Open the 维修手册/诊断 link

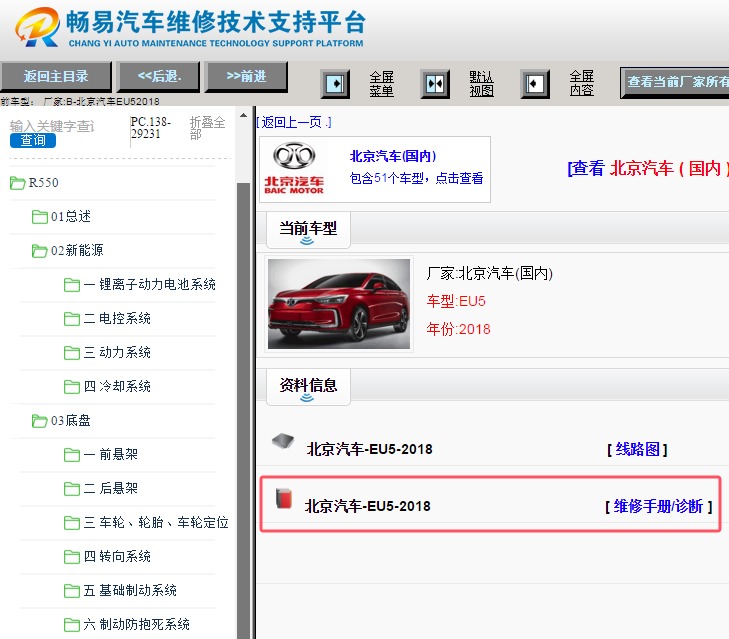click(658, 506)
